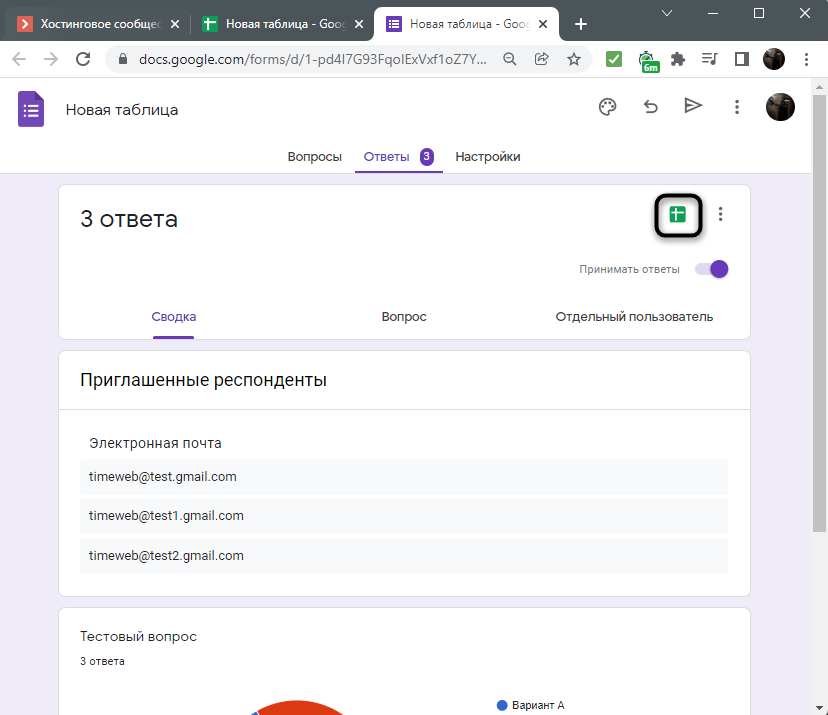
Task: Expand the responses card three-dot menu
Action: (x=722, y=214)
